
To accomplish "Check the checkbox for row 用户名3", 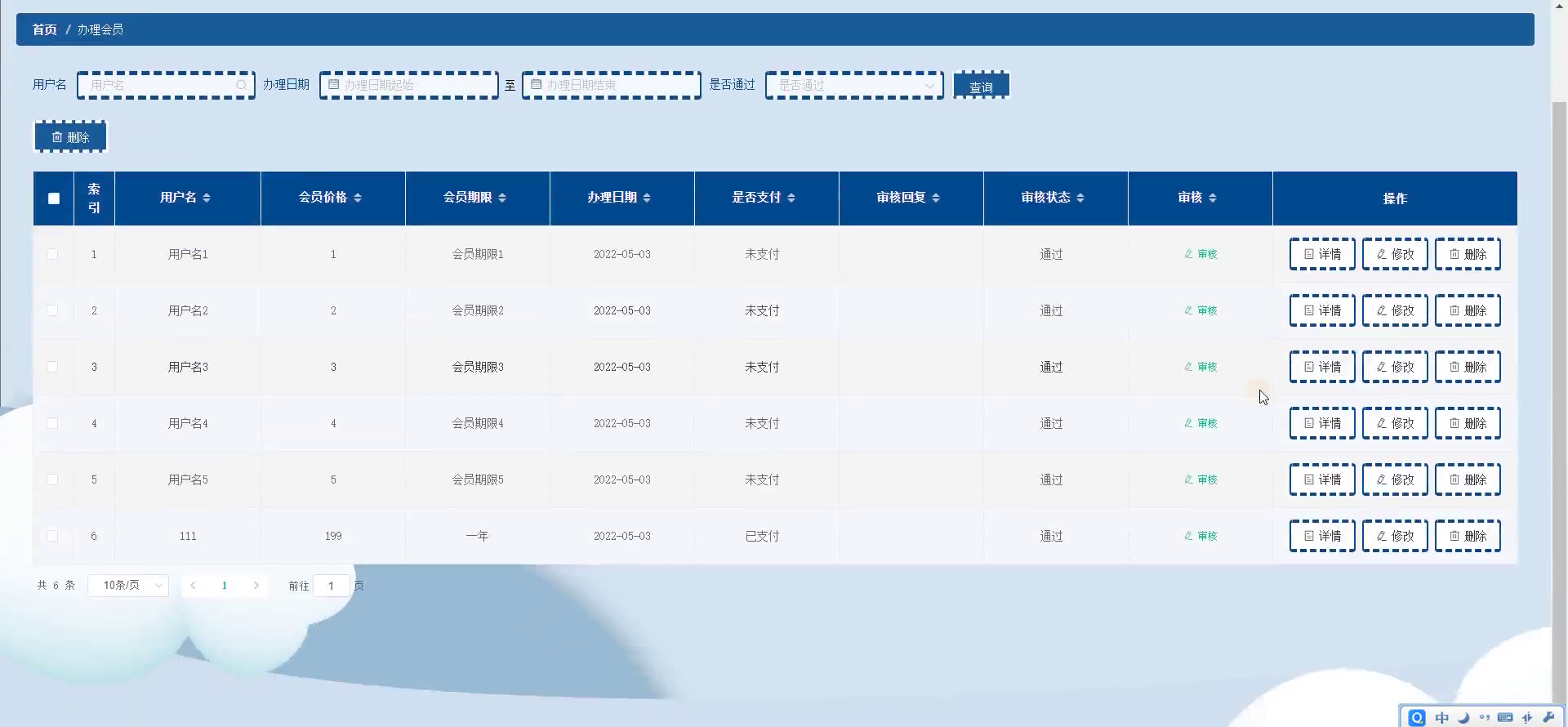I will [x=52, y=367].
